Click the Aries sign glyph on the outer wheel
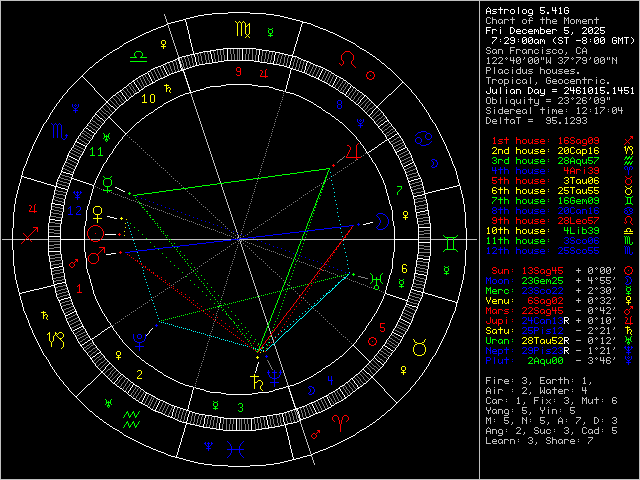The height and width of the screenshot is (480, 640). pos(341,423)
